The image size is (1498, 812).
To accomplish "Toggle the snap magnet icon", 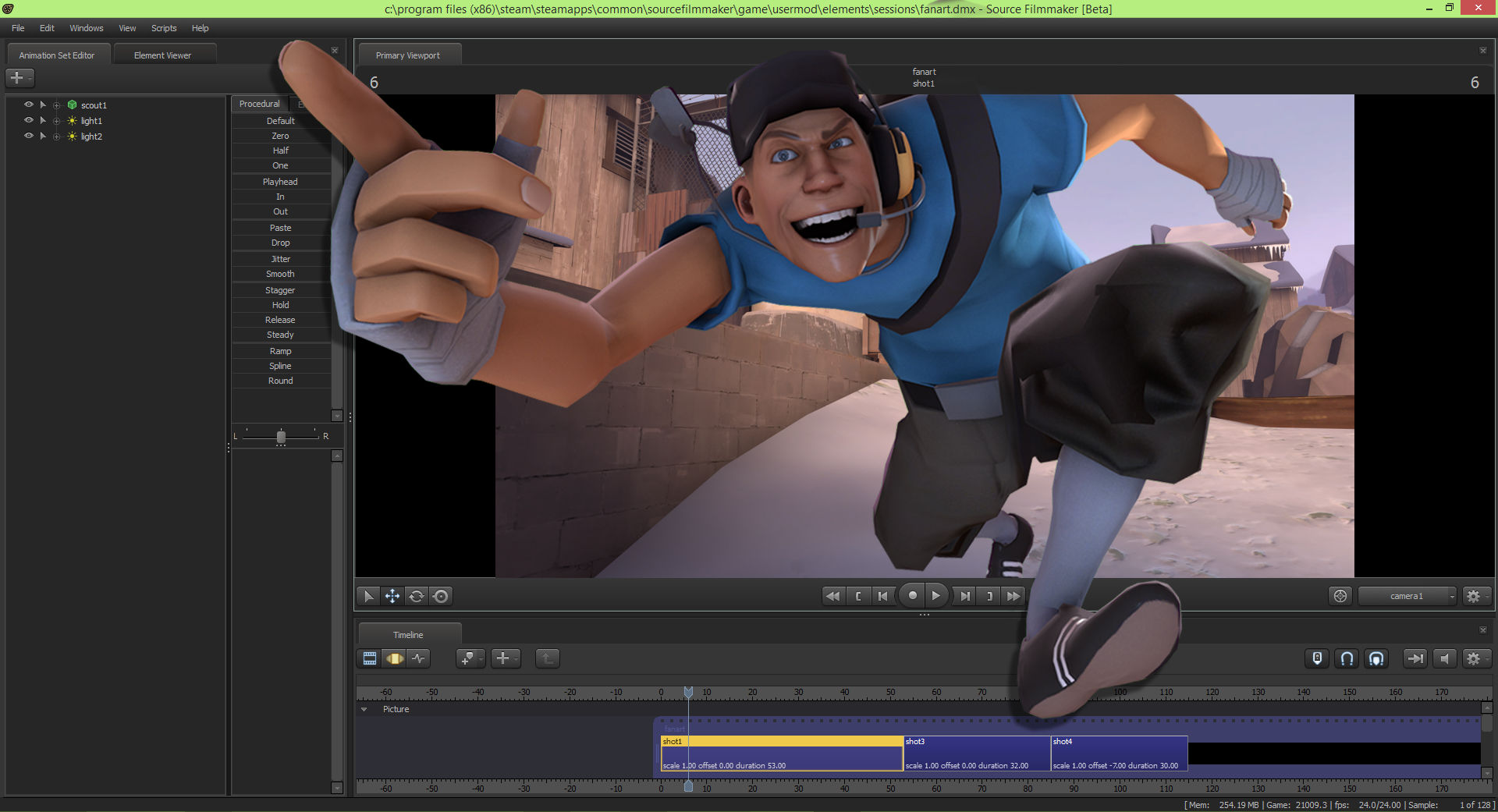I will [x=1347, y=658].
